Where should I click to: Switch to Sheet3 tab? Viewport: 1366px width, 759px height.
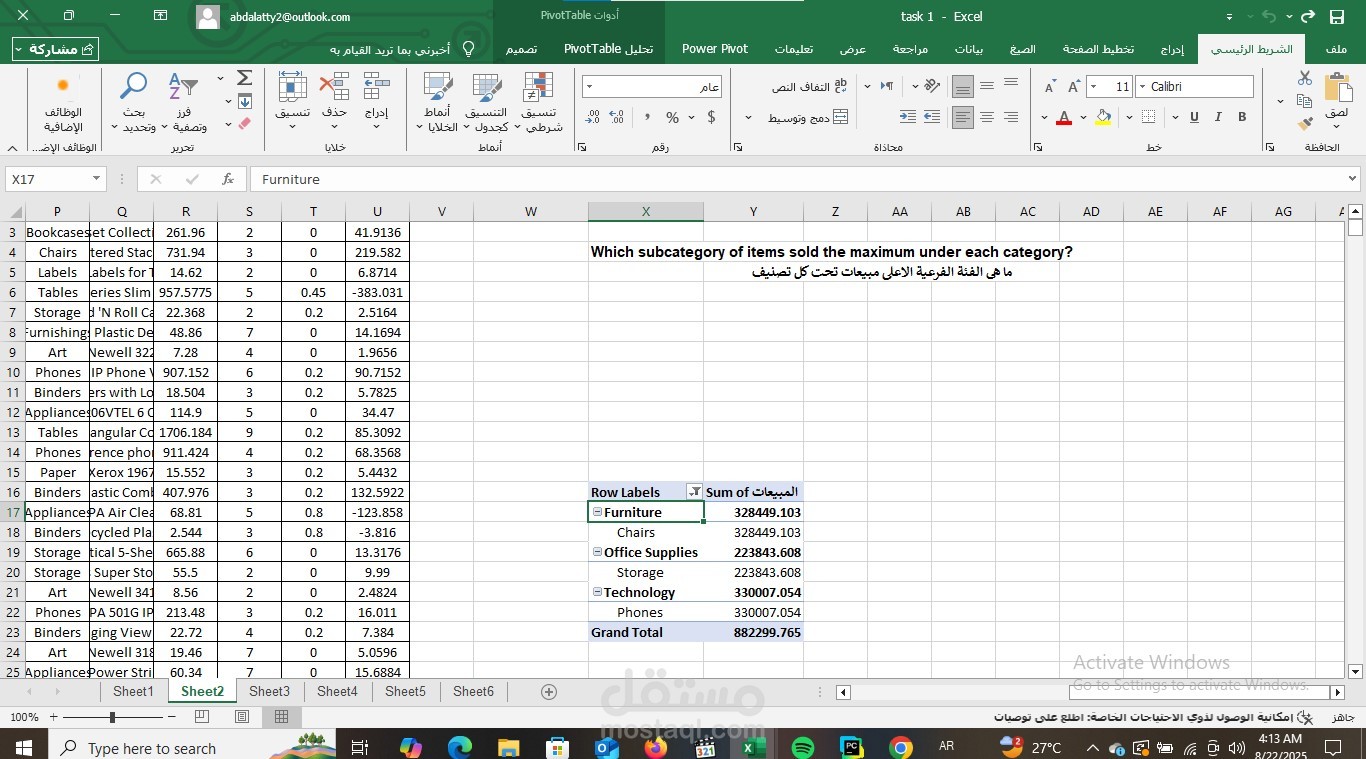(269, 691)
